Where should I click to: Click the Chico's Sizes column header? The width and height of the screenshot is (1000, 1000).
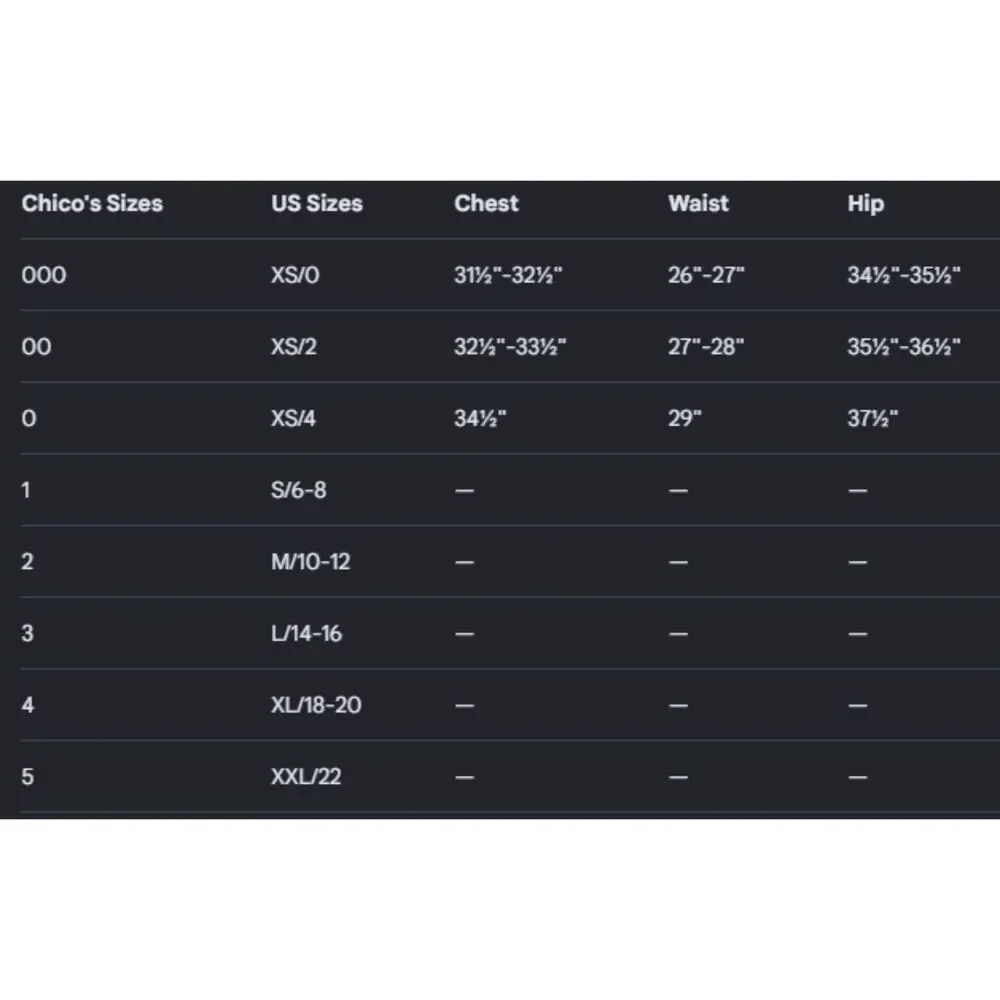pyautogui.click(x=92, y=203)
